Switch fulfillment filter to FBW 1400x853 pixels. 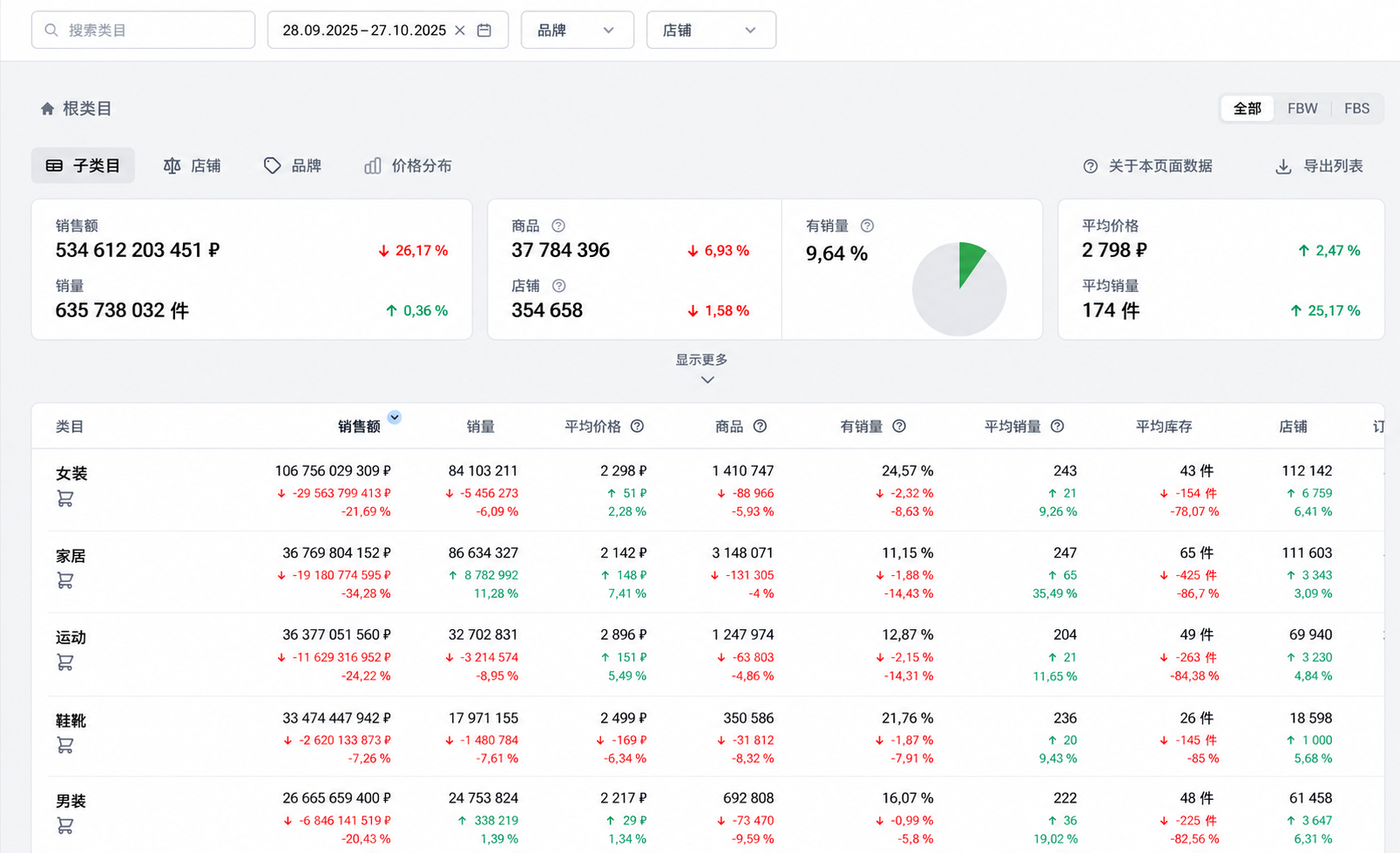(x=1302, y=109)
